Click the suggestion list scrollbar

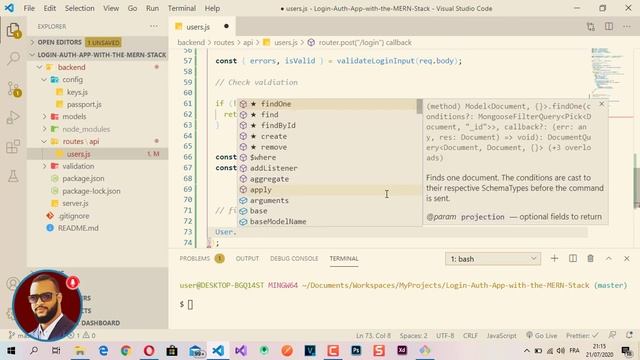419,107
